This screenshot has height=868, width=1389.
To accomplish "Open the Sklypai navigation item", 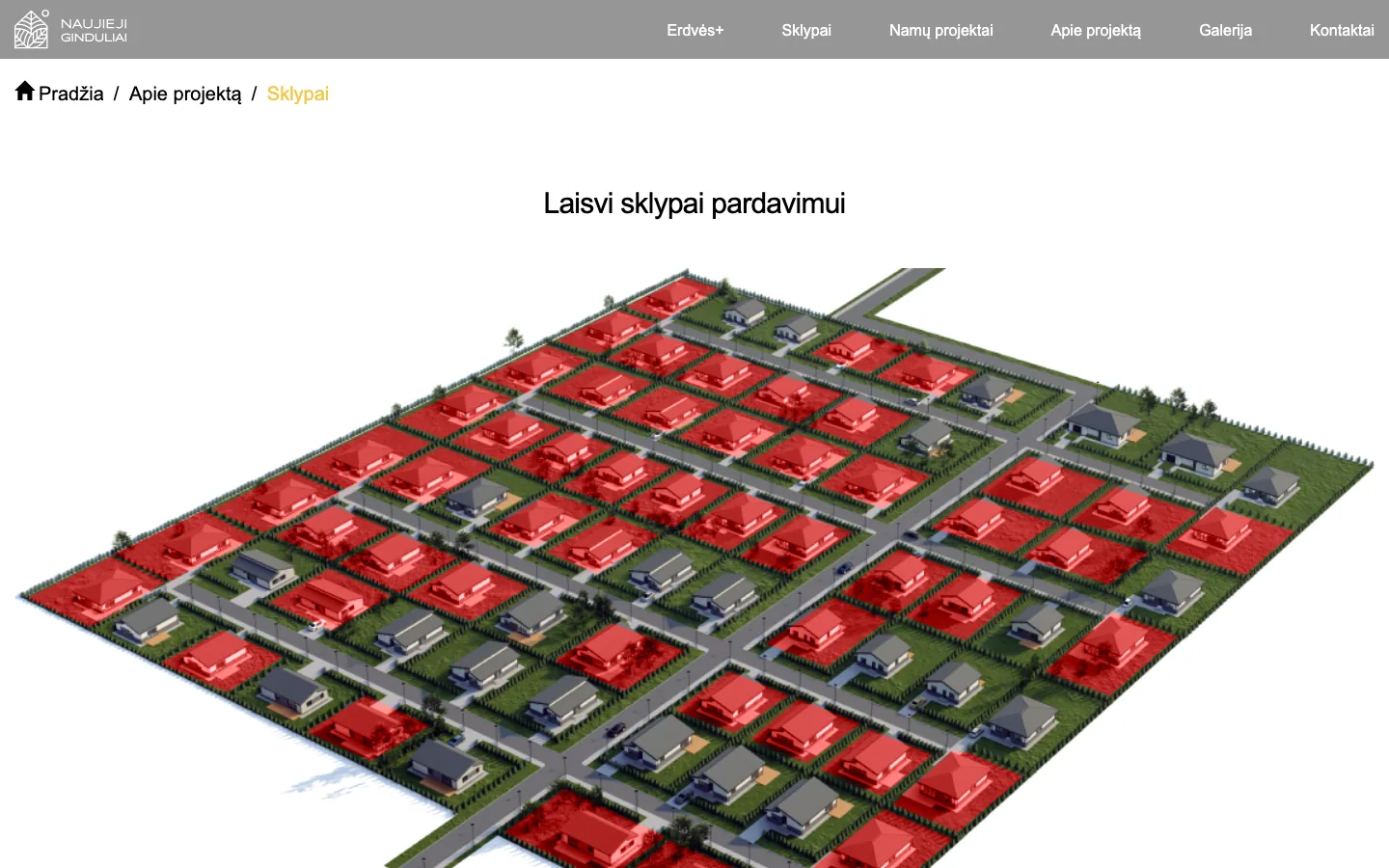I will click(806, 30).
